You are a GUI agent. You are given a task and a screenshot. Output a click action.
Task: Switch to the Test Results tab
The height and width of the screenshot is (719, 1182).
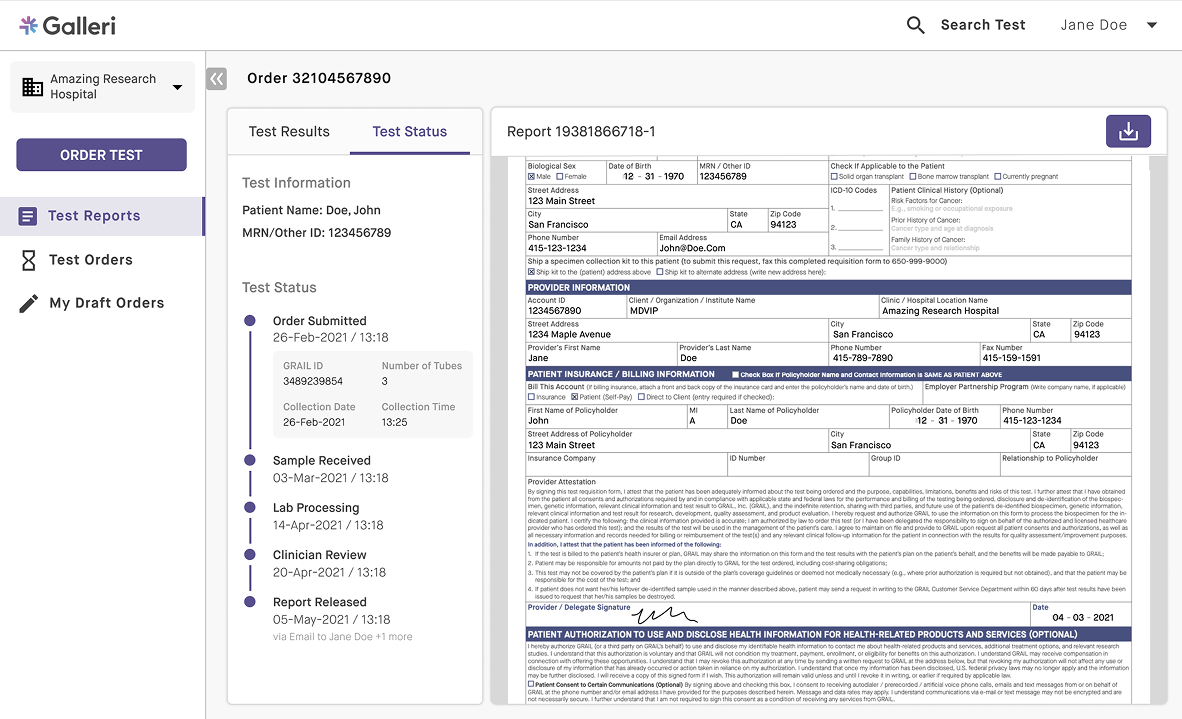289,132
